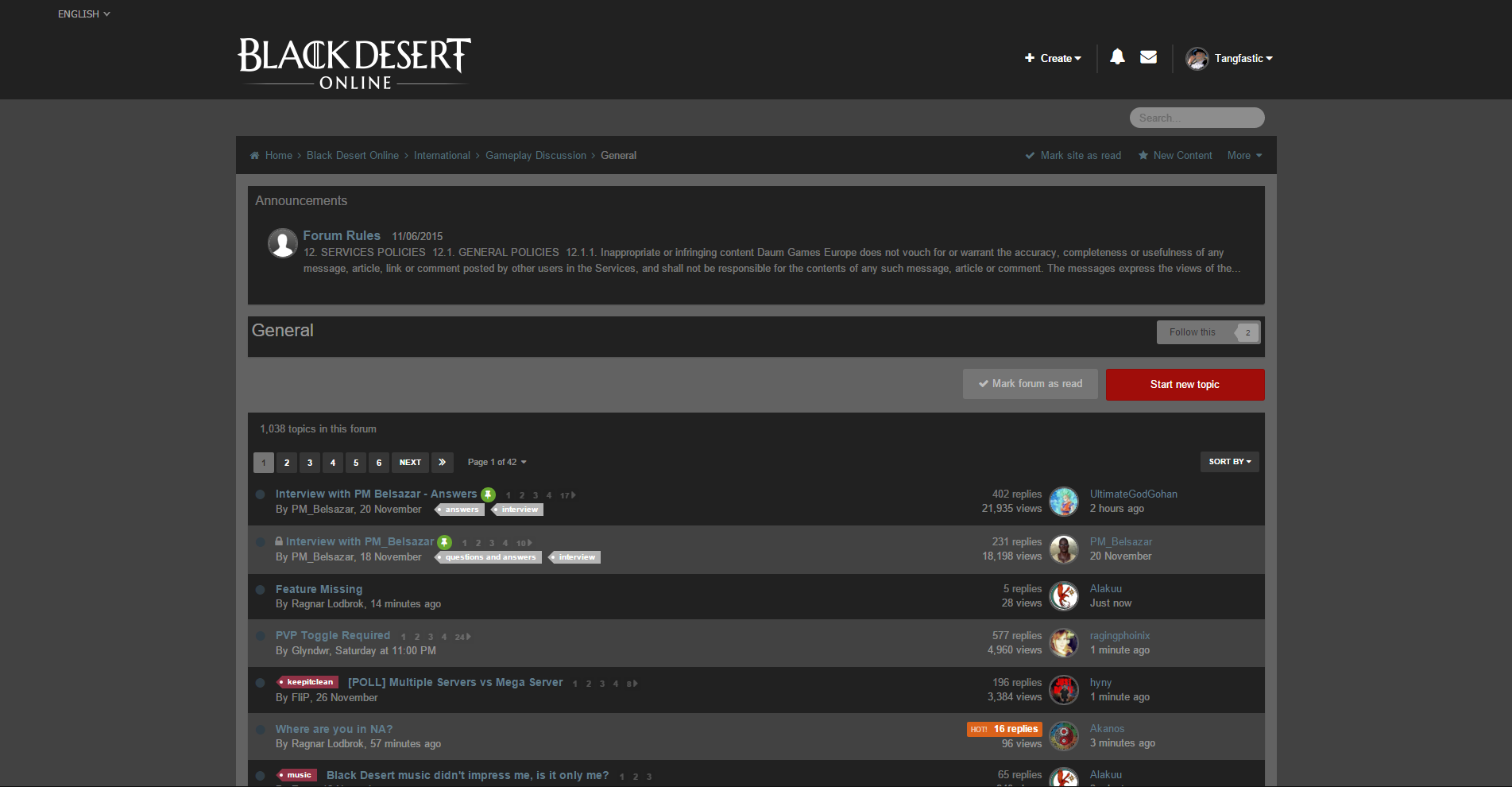
Task: Open UltimateGodGohan profile link
Action: pyautogui.click(x=1133, y=494)
